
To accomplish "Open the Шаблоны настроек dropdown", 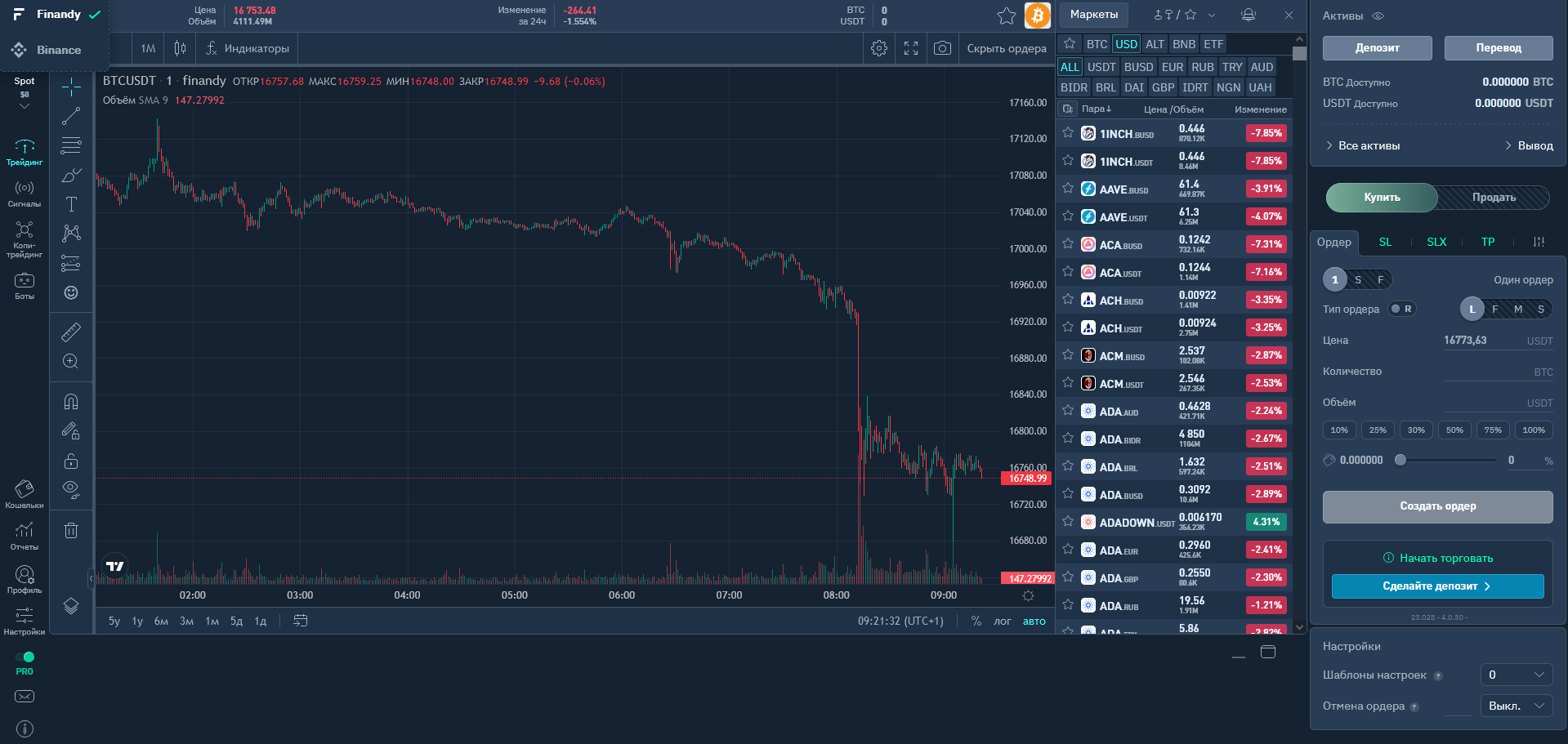I will tap(1516, 675).
